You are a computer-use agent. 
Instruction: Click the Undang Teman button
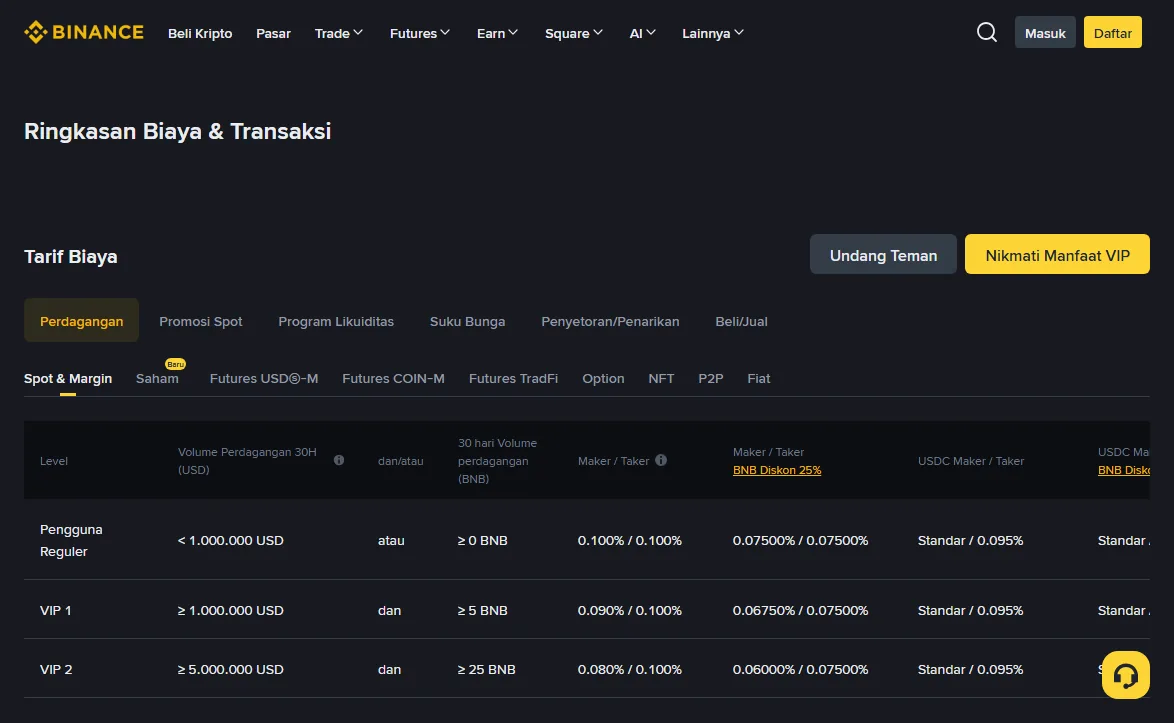point(883,254)
